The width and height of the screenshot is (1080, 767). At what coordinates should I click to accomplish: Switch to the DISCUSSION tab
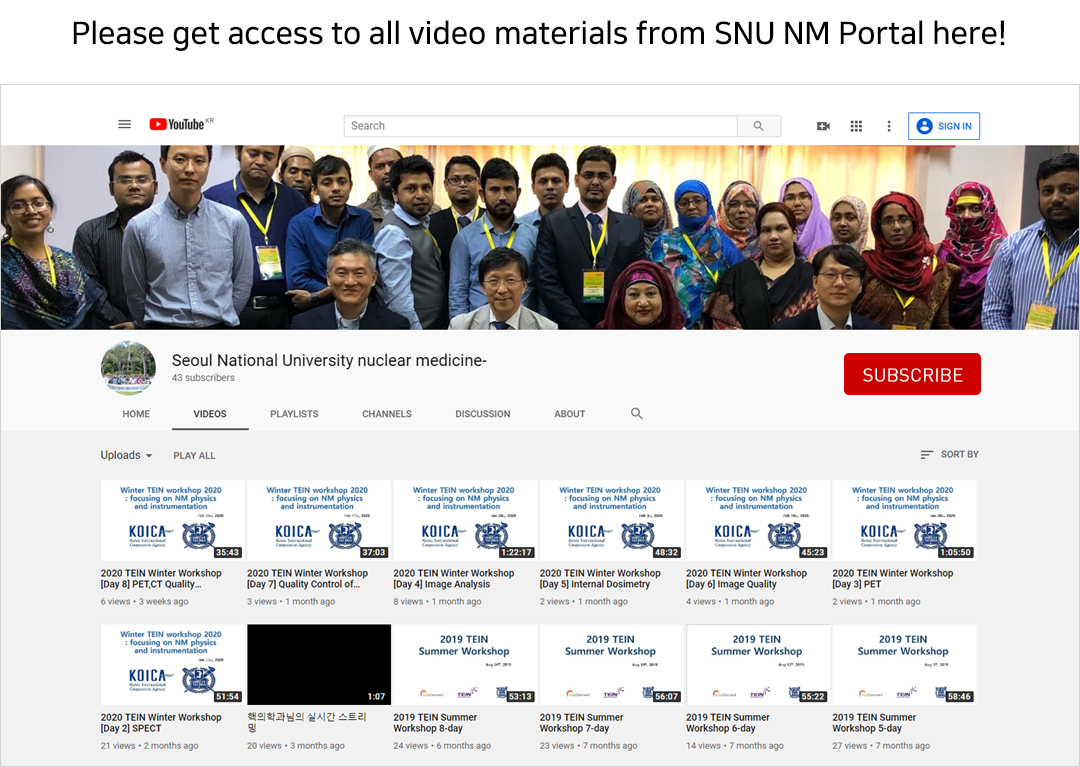(483, 413)
